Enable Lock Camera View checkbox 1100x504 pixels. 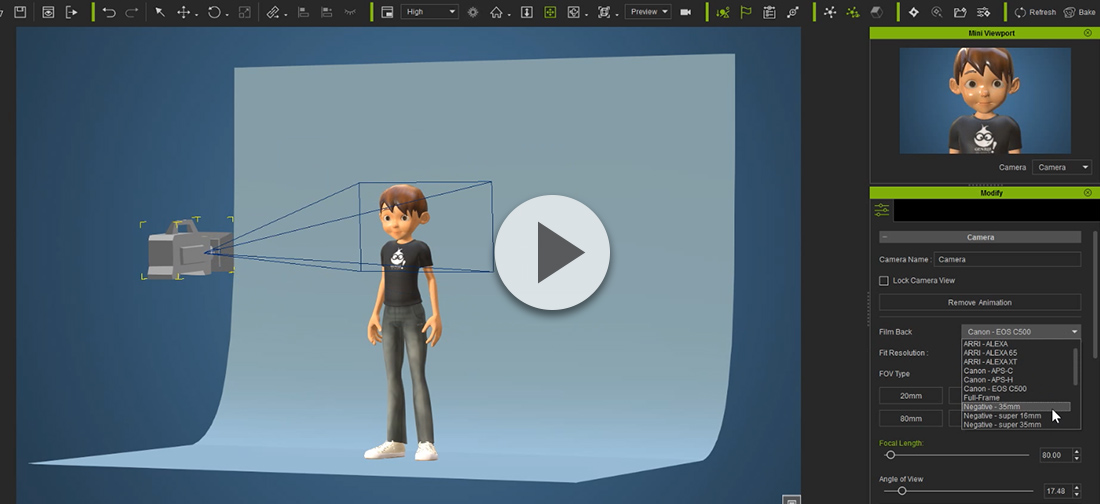pyautogui.click(x=884, y=281)
